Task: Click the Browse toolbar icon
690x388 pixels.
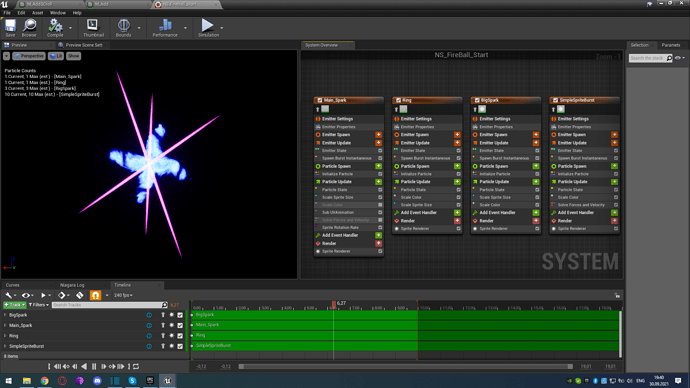Action: pyautogui.click(x=29, y=27)
